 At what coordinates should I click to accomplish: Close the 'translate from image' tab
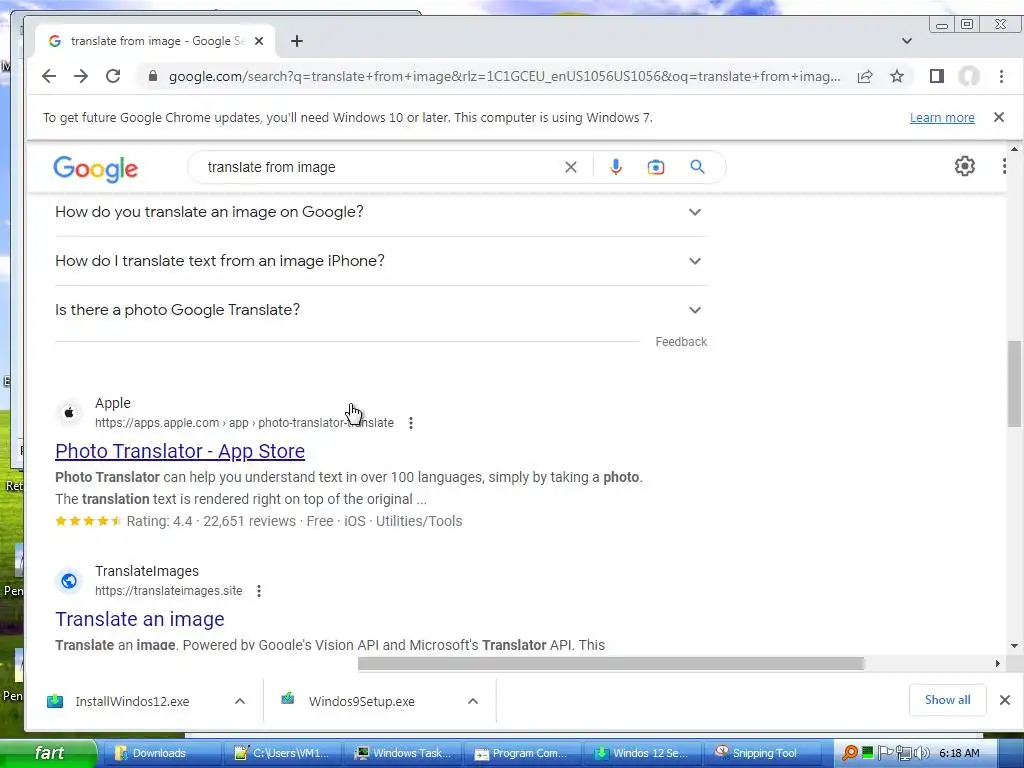259,41
